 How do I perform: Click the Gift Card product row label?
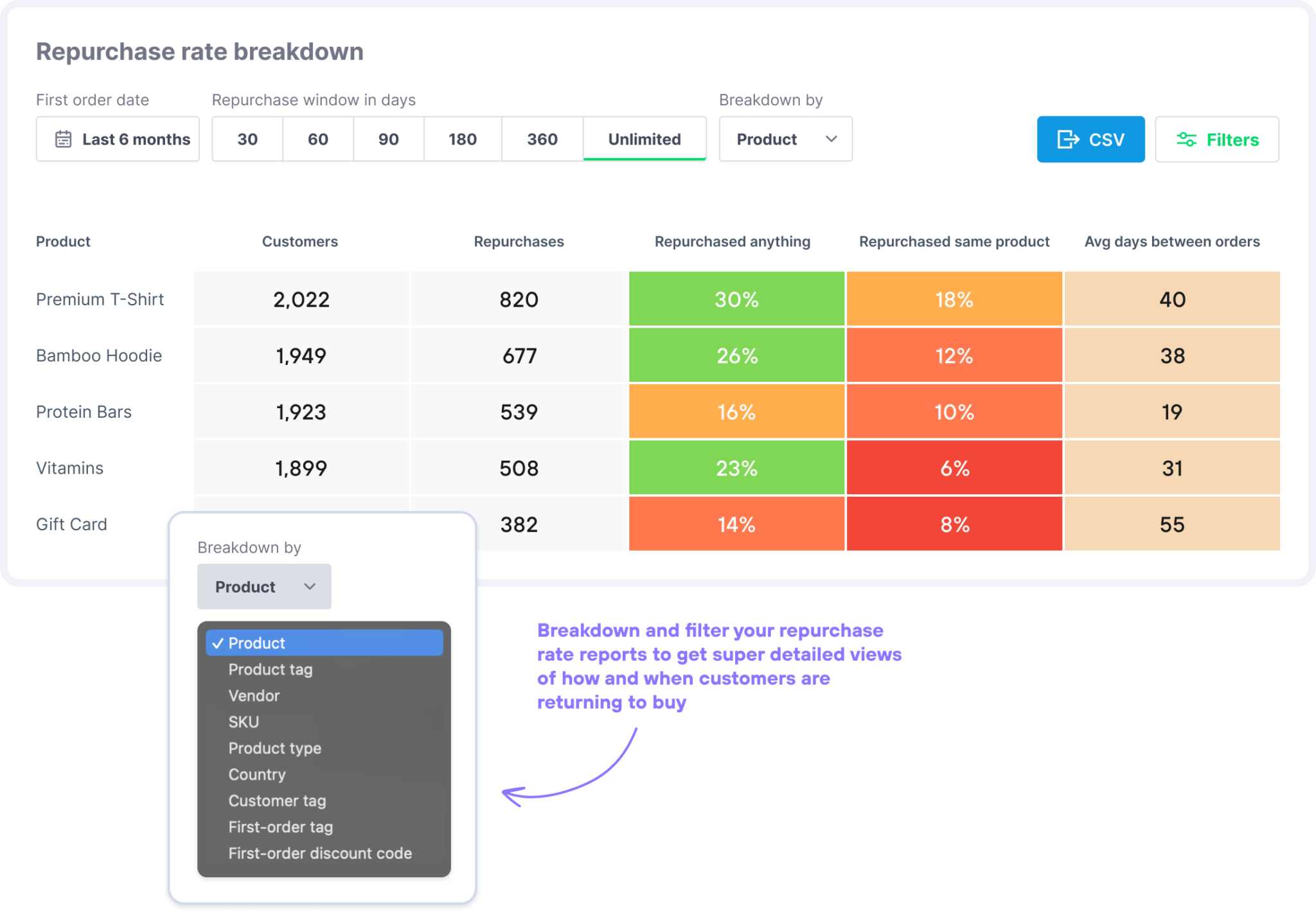(x=71, y=524)
